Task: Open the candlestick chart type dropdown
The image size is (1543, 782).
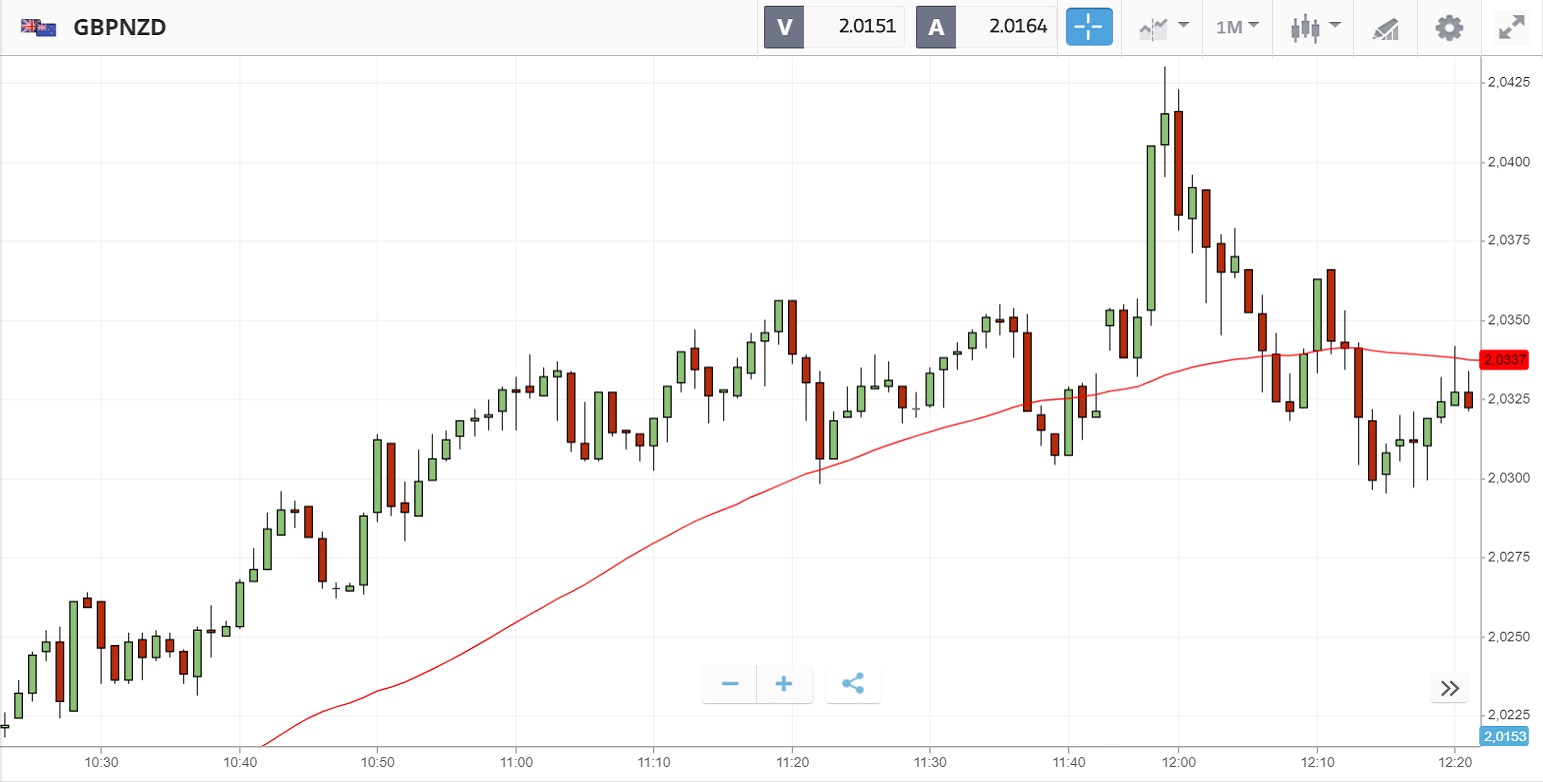Action: click(1314, 27)
